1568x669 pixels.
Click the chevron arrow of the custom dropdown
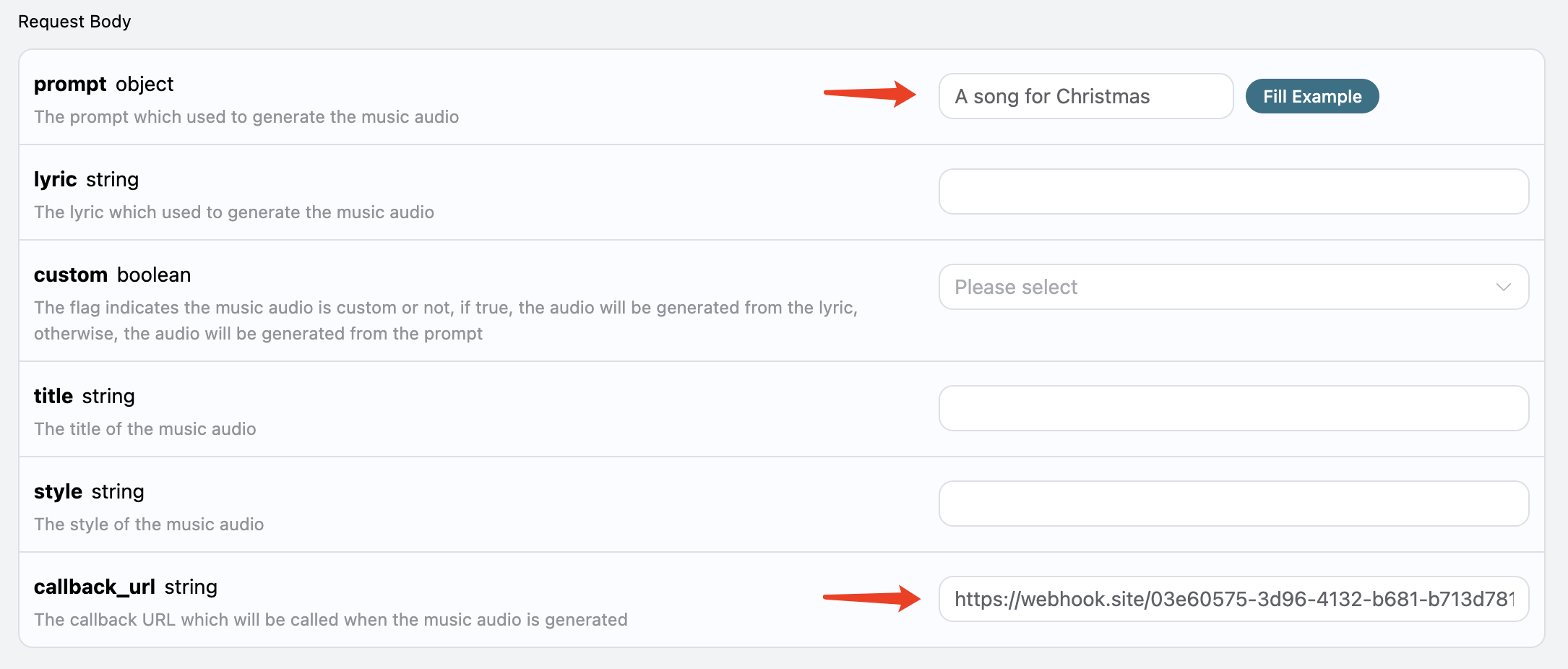tap(1504, 287)
